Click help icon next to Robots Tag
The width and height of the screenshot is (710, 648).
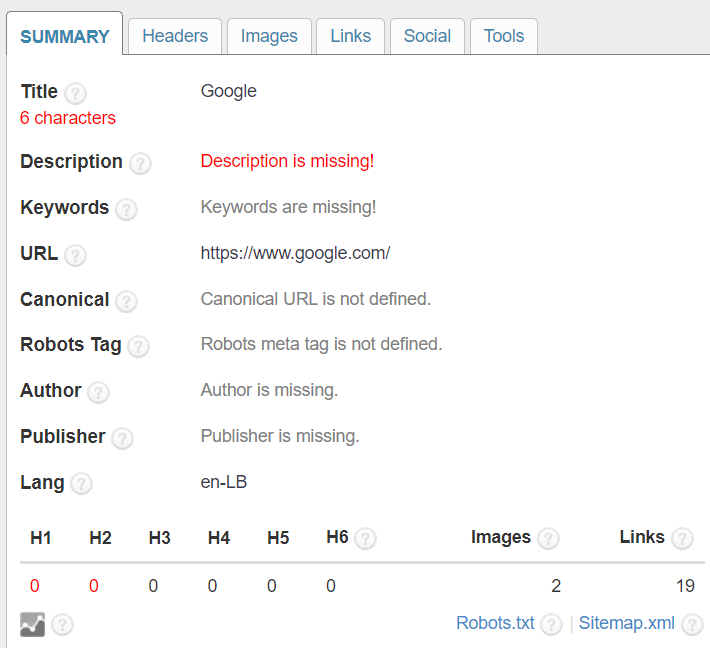(138, 346)
